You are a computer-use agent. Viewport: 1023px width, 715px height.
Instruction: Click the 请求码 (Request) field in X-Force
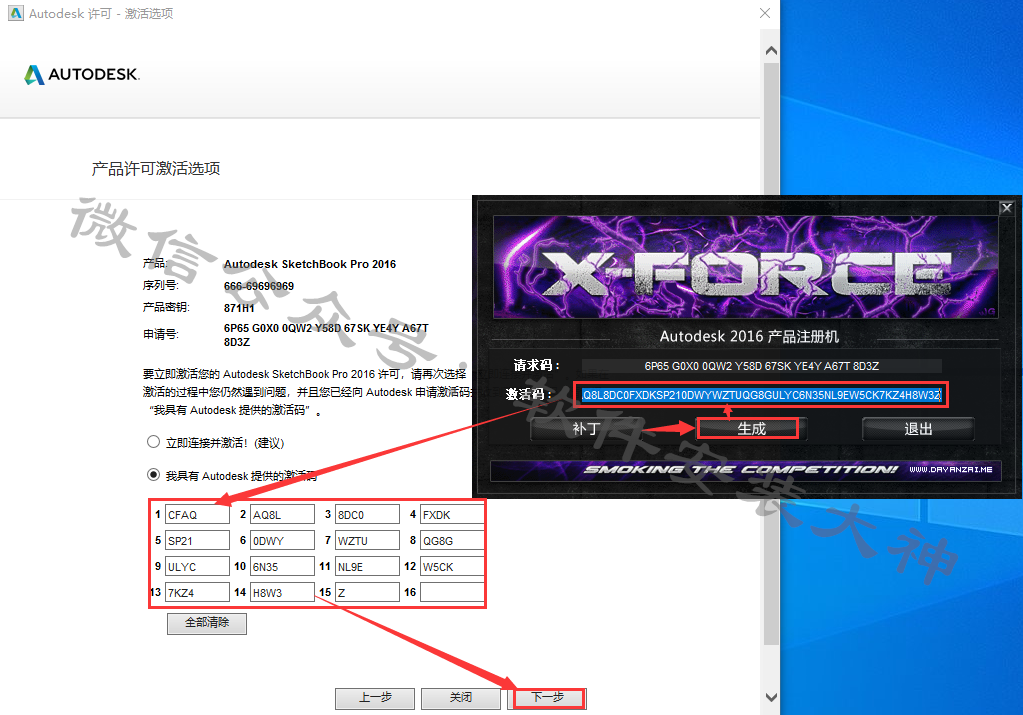click(761, 366)
